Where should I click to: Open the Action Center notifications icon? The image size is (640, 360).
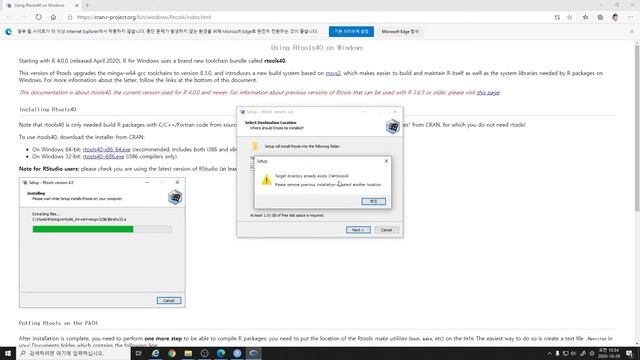click(x=629, y=353)
